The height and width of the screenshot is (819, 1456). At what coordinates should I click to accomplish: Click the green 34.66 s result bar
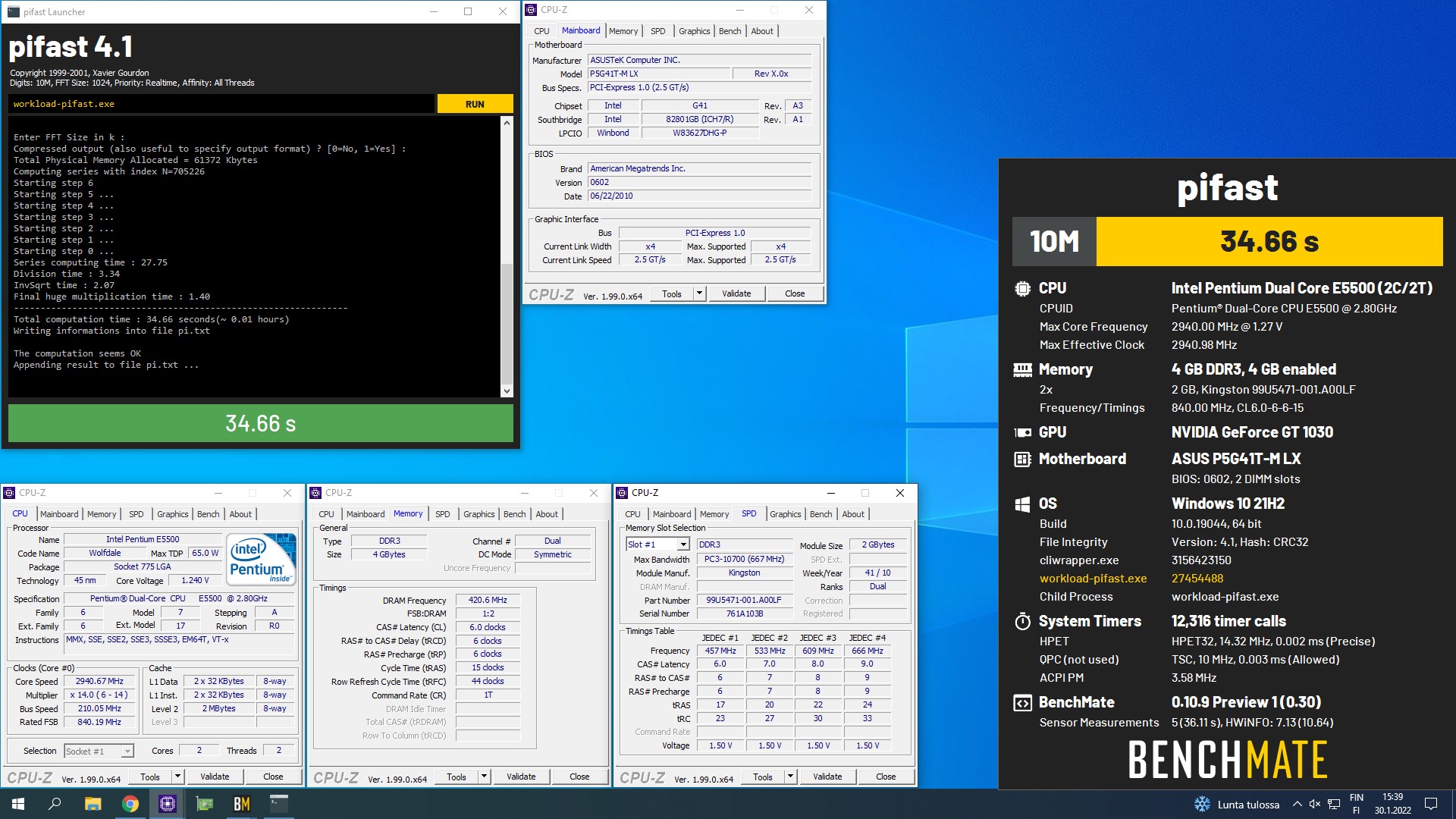click(261, 423)
